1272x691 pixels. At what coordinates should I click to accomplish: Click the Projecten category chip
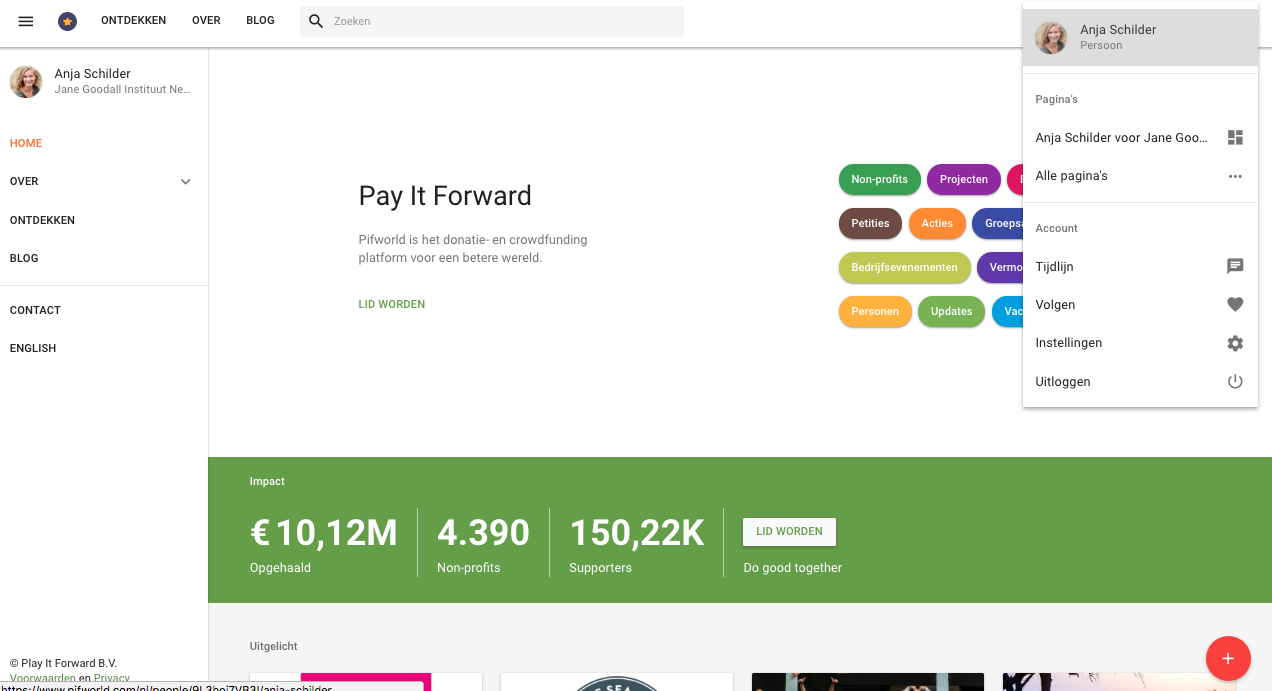click(x=964, y=180)
